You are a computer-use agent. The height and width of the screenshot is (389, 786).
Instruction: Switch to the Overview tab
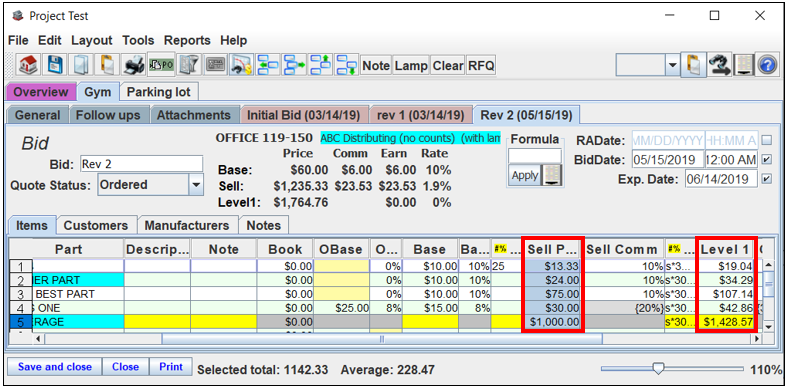click(41, 92)
